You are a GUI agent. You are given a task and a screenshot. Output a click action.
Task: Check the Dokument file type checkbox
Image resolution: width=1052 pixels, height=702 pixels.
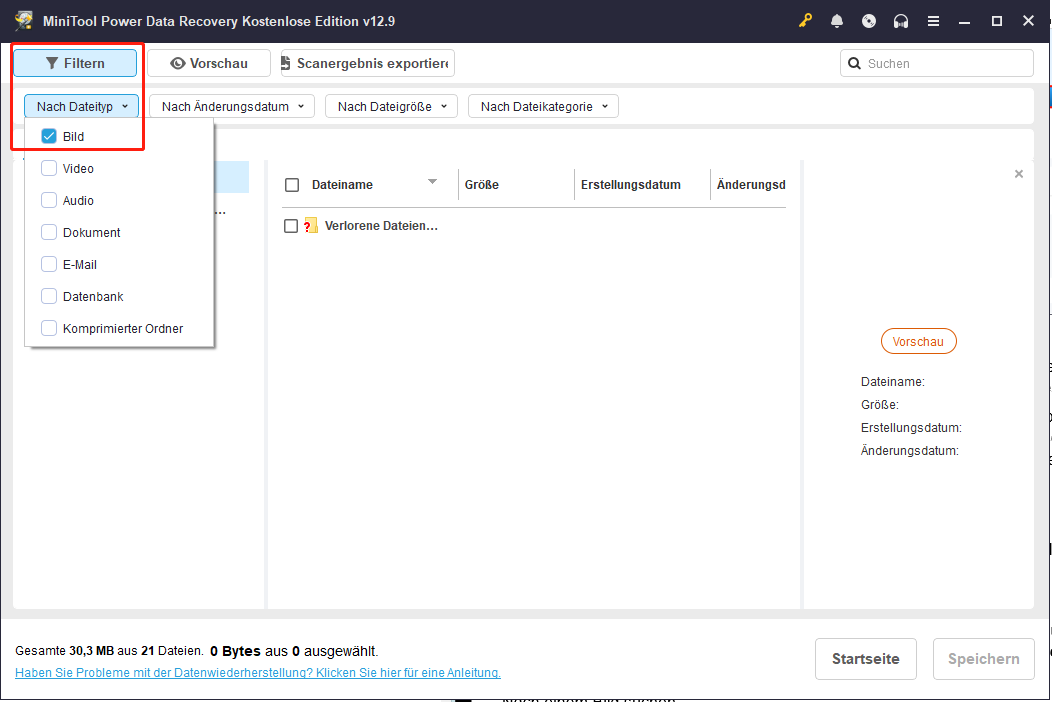(49, 232)
